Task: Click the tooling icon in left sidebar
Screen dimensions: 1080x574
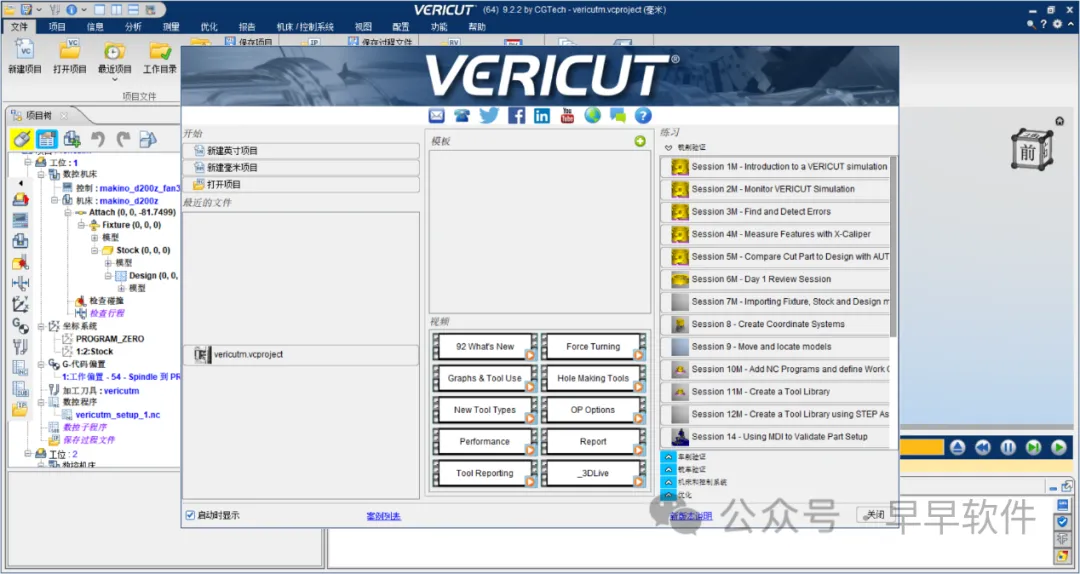Action: [20, 346]
